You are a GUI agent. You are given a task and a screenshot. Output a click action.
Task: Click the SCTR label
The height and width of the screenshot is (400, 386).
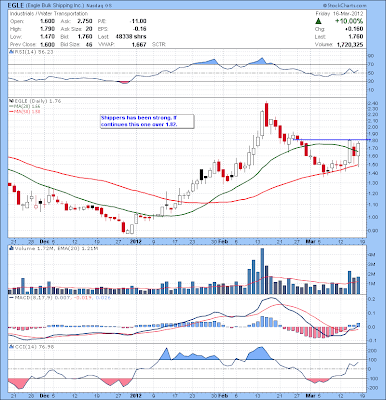coord(159,44)
